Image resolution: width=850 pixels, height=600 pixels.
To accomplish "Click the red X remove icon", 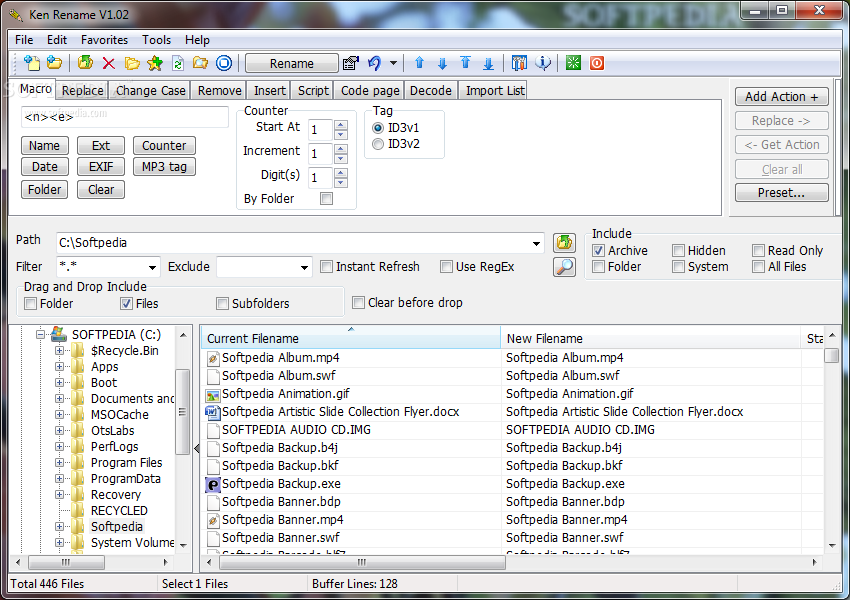I will [x=108, y=63].
